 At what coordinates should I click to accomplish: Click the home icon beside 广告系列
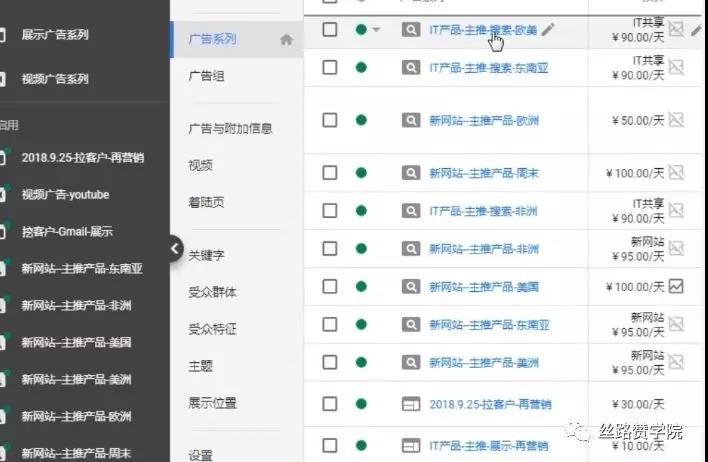pos(286,40)
